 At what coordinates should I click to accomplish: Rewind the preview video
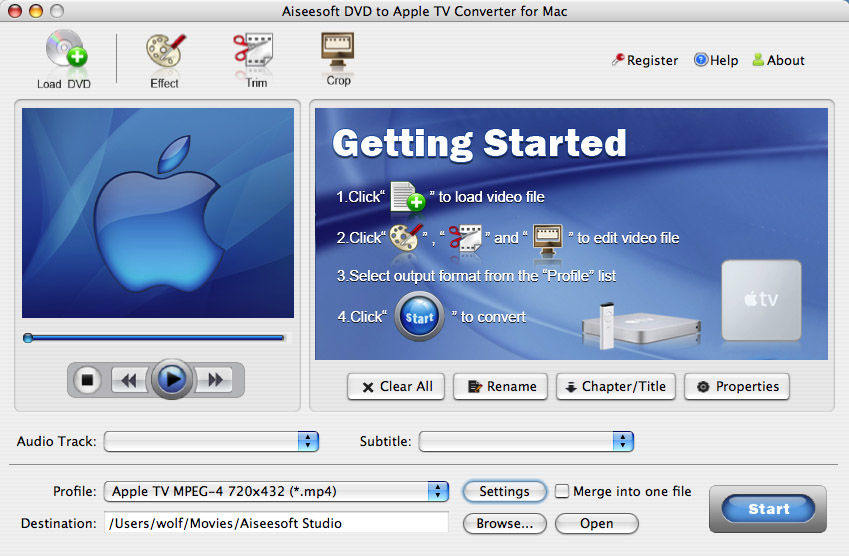[x=129, y=380]
